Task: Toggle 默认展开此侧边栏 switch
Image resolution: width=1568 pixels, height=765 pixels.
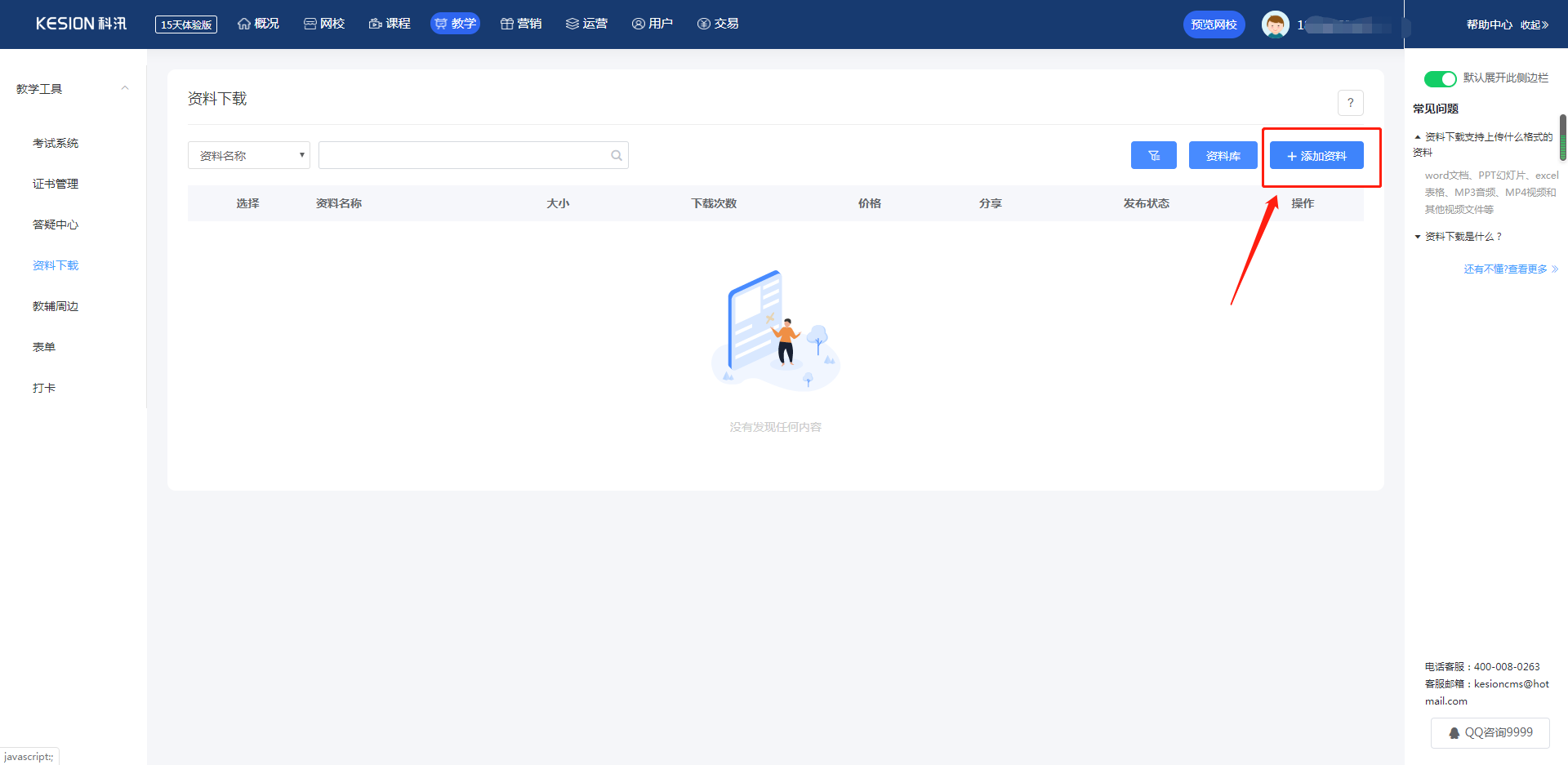Action: click(x=1440, y=78)
